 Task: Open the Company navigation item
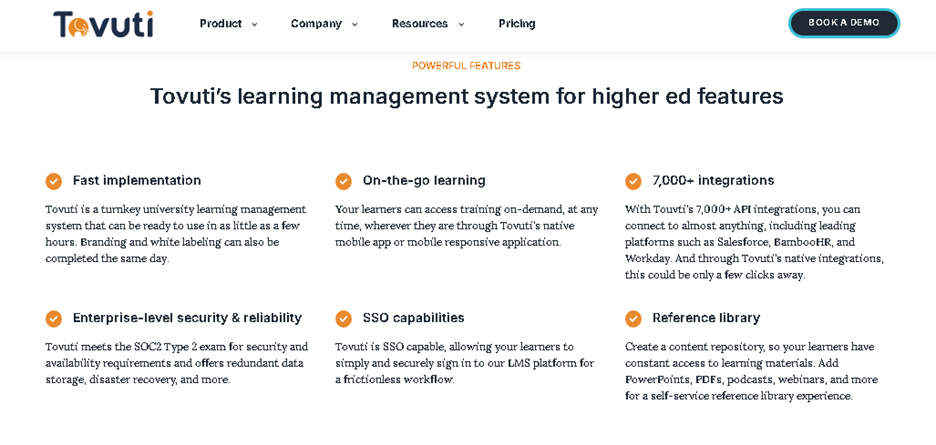[316, 24]
